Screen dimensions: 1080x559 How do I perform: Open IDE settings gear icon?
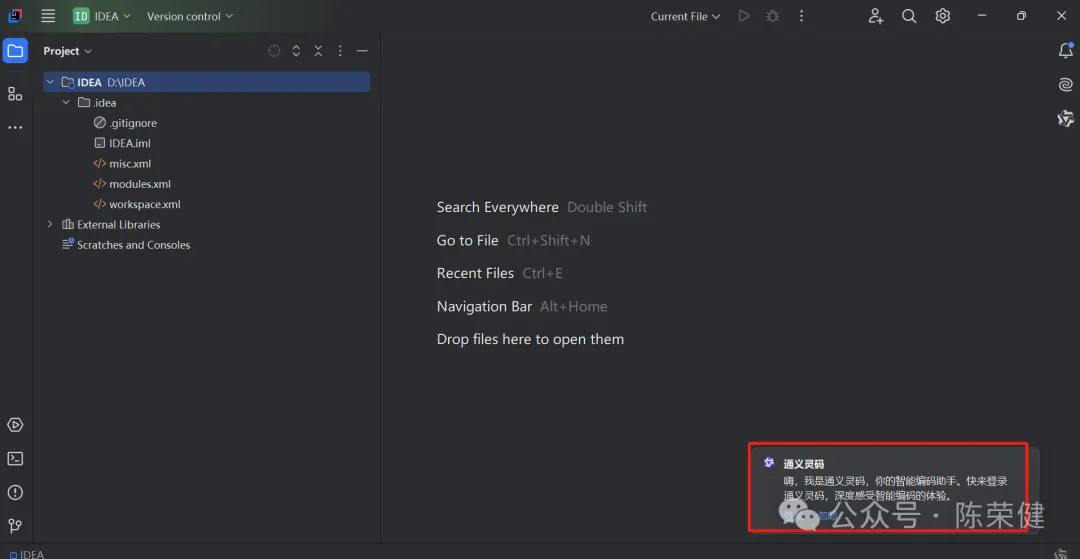[942, 16]
